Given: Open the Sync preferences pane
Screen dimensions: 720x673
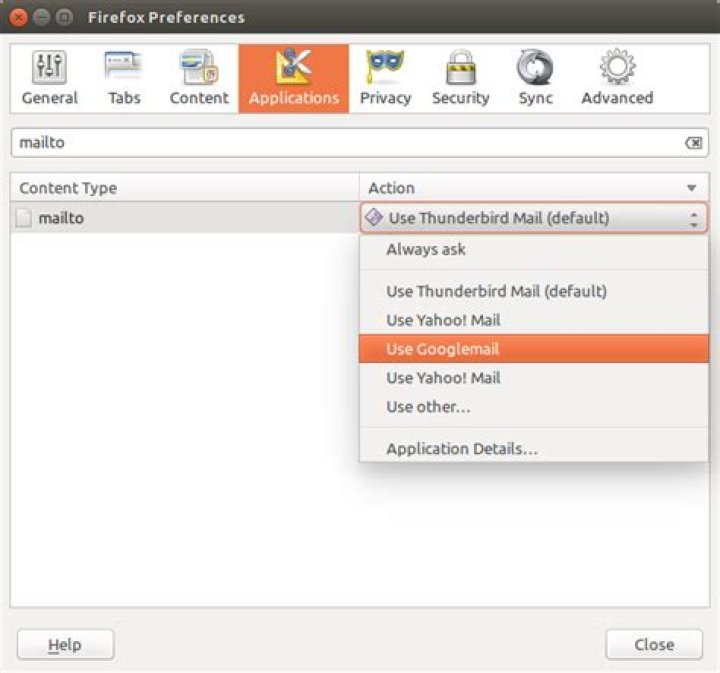Looking at the screenshot, I should pyautogui.click(x=535, y=79).
